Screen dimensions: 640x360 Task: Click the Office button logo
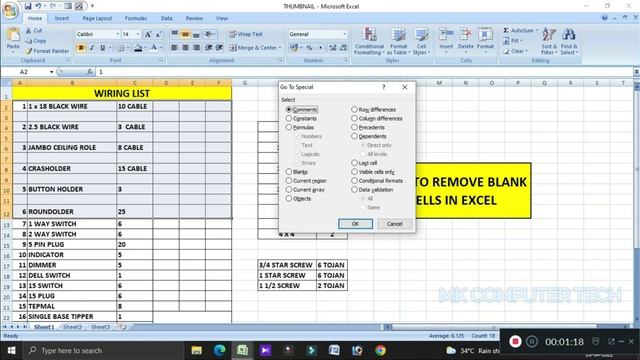pos(10,10)
